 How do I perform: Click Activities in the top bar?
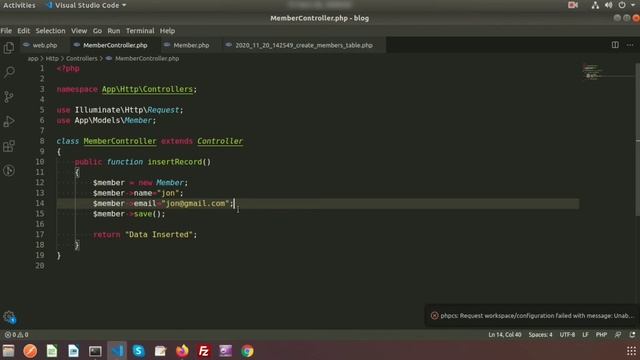click(19, 5)
